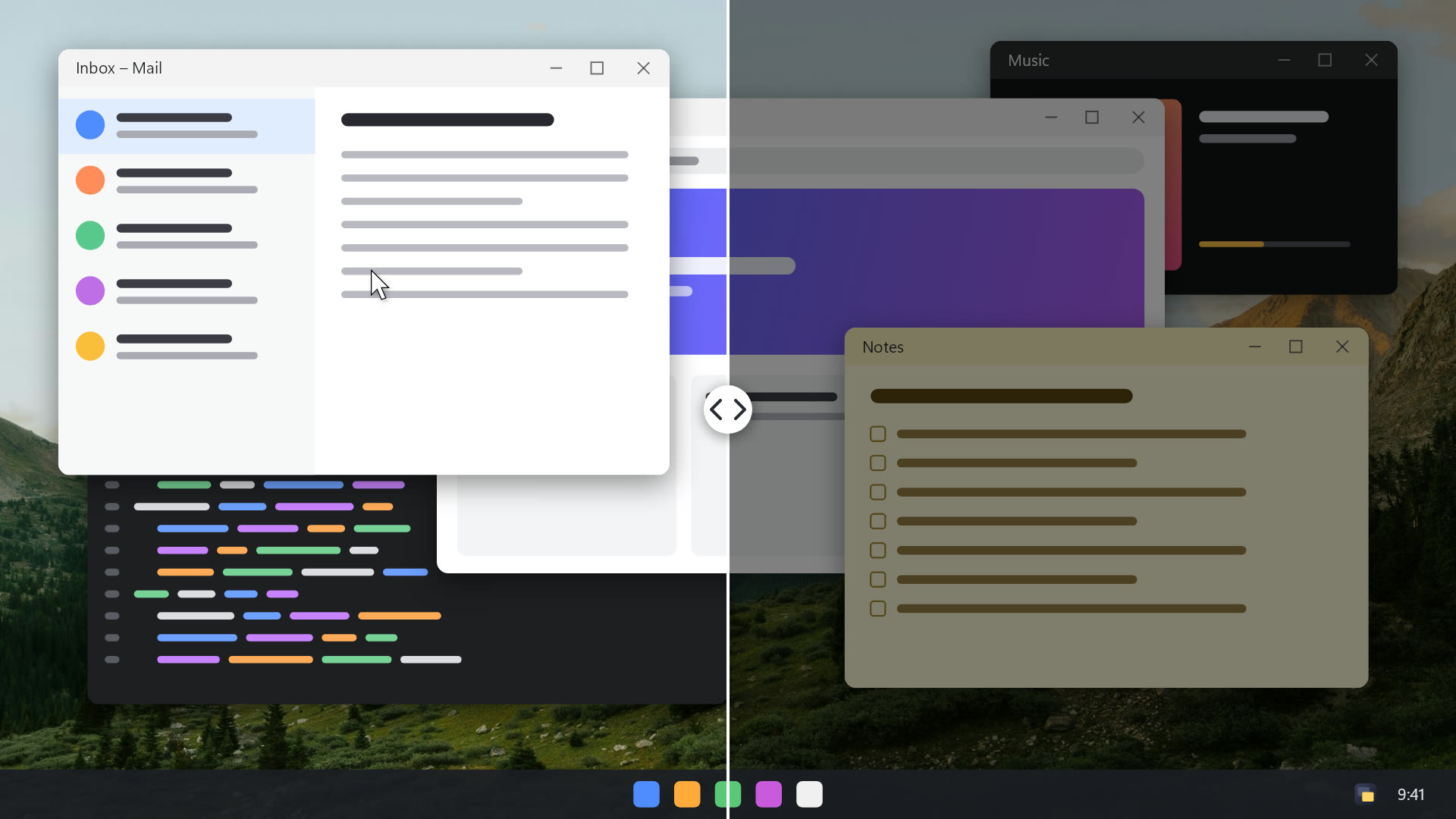The height and width of the screenshot is (819, 1456).
Task: Check the first Notes checklist item
Action: click(877, 434)
